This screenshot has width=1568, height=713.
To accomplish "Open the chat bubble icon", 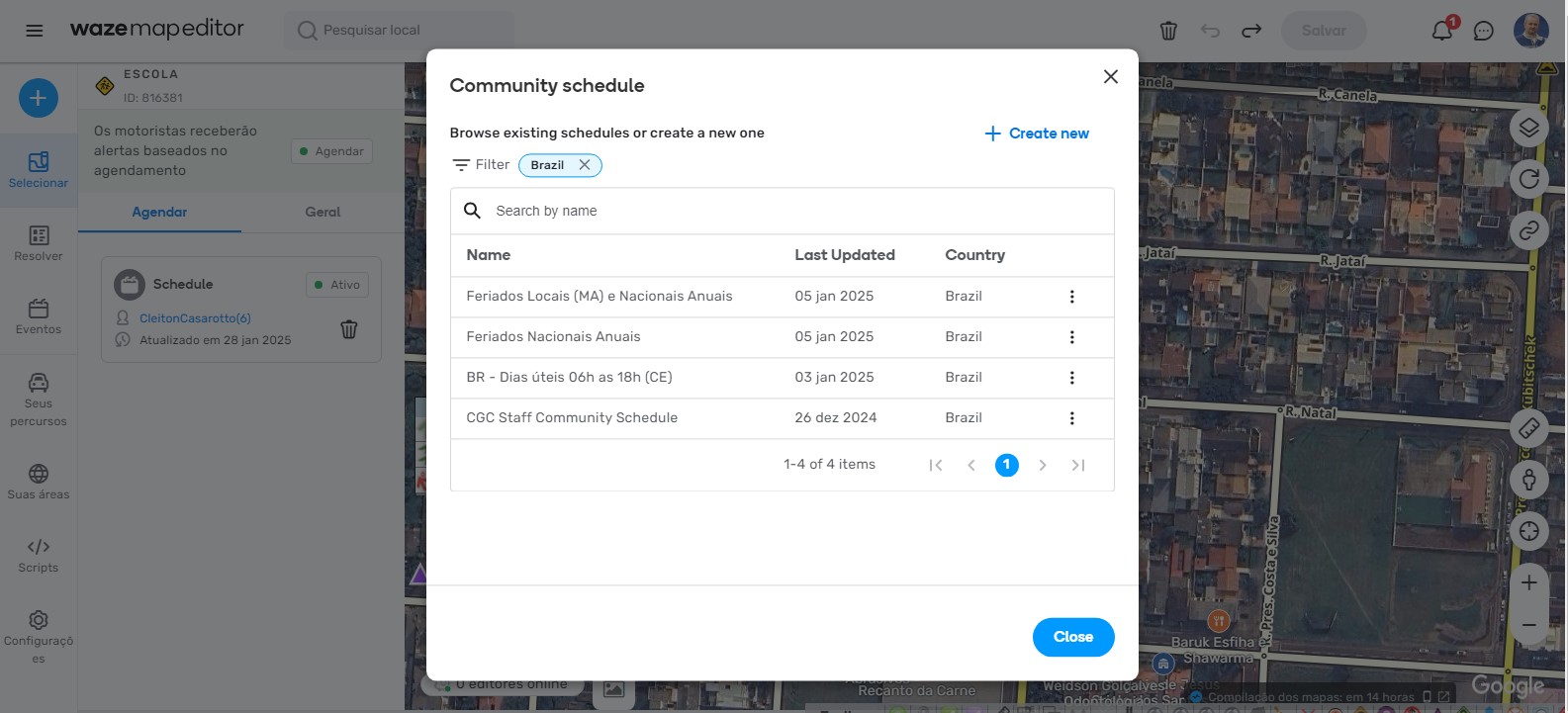I will tap(1483, 31).
